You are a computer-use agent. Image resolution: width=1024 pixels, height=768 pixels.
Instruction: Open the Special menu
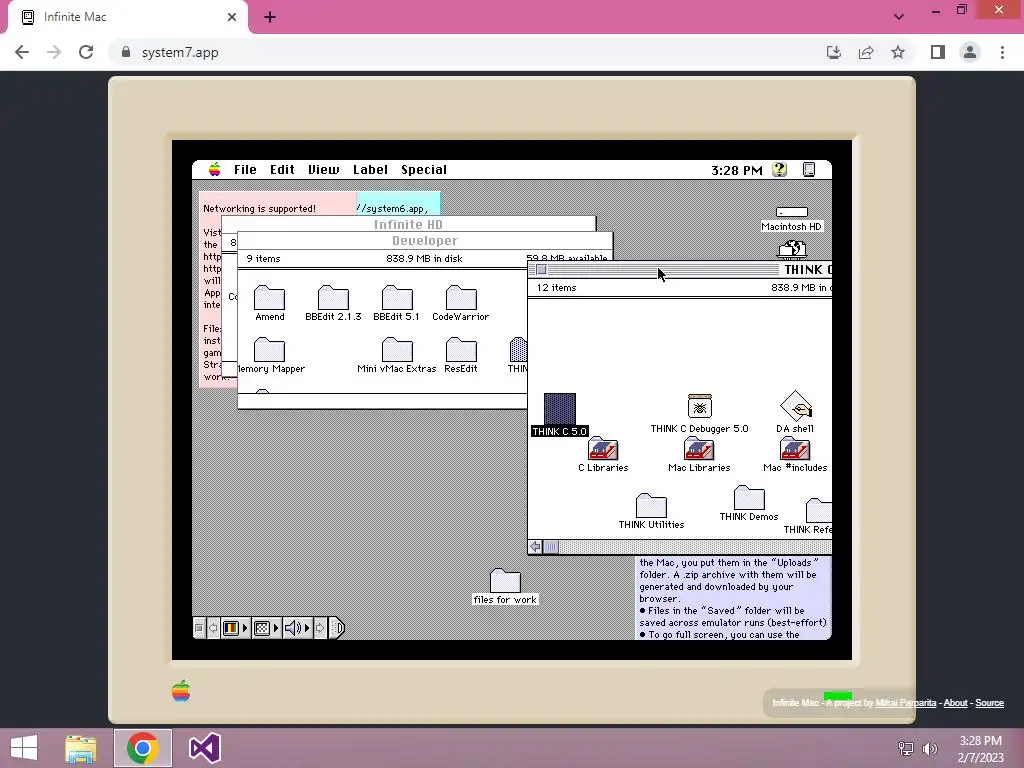pos(424,170)
